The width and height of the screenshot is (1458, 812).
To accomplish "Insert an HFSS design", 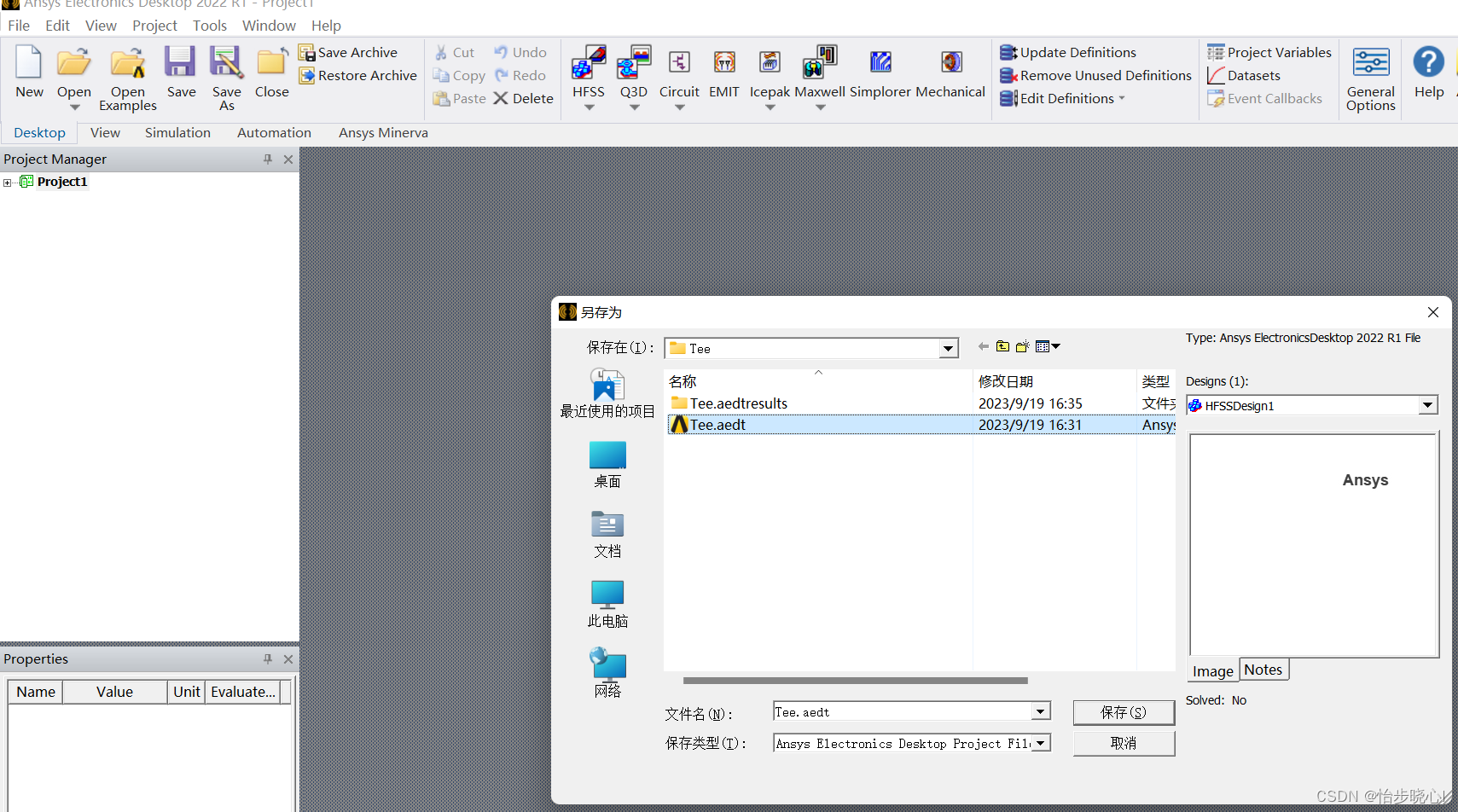I will pos(589,62).
